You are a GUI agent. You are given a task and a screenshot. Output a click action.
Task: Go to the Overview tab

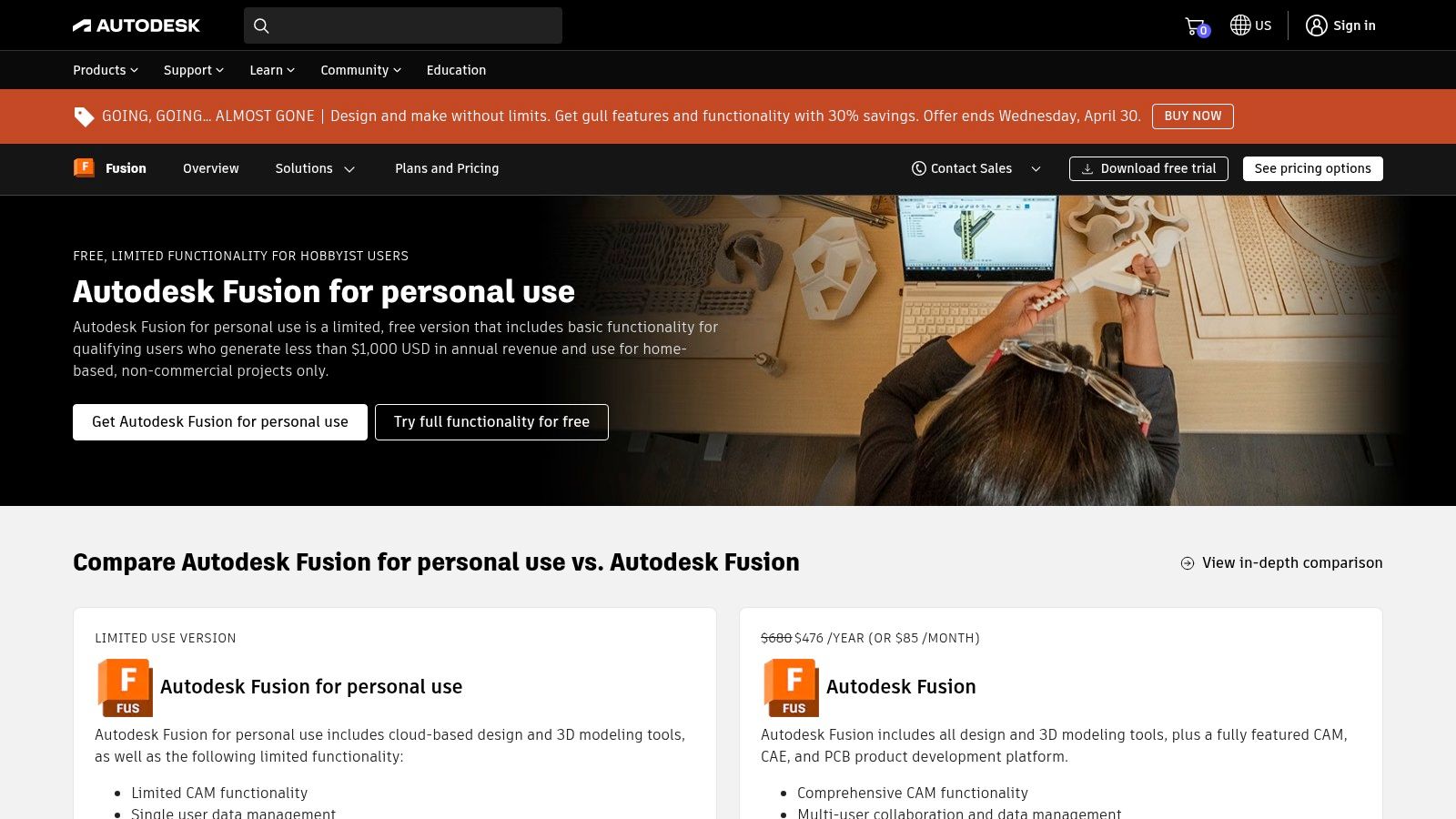211,168
